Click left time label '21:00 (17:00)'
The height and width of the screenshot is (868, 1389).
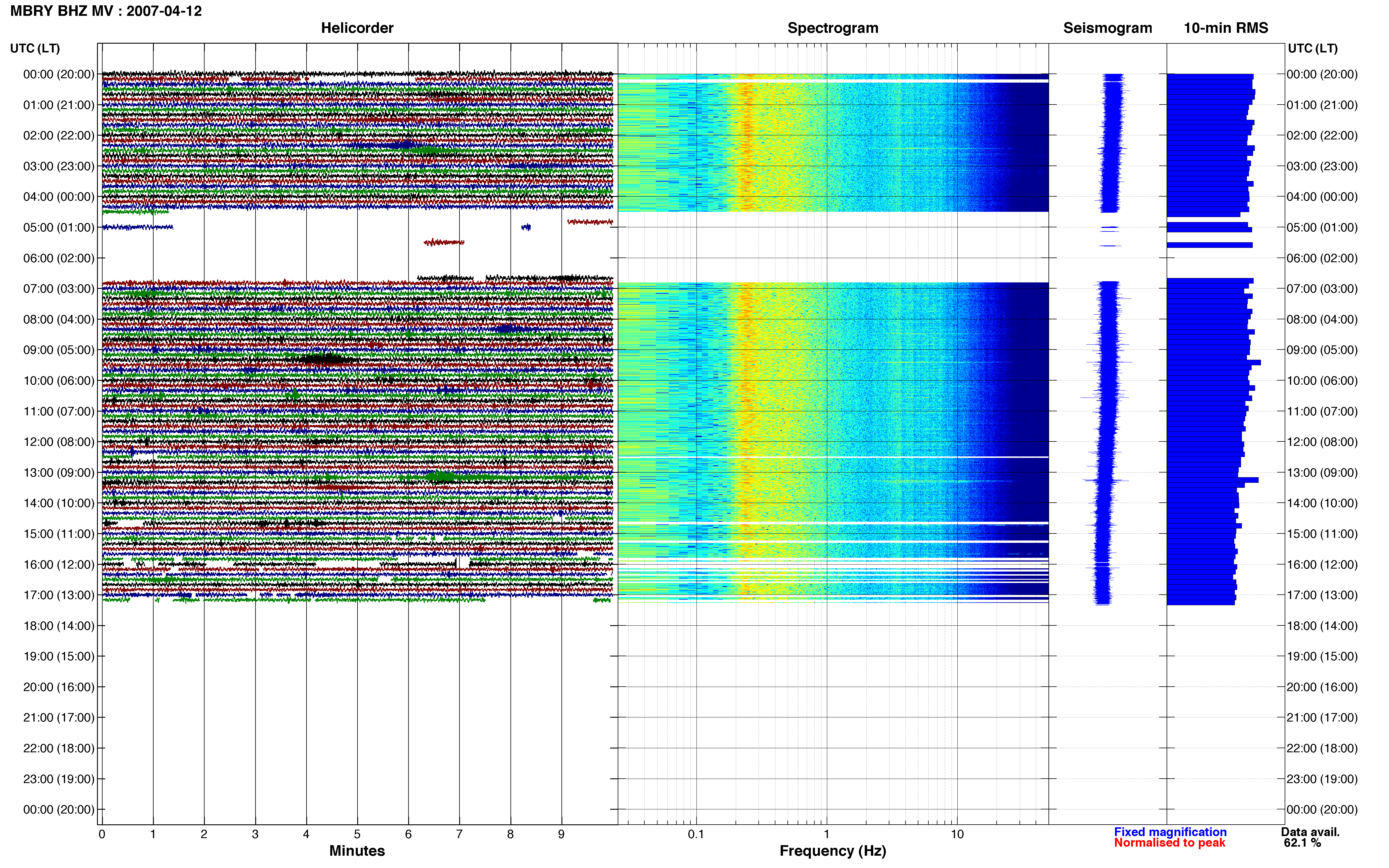[59, 718]
